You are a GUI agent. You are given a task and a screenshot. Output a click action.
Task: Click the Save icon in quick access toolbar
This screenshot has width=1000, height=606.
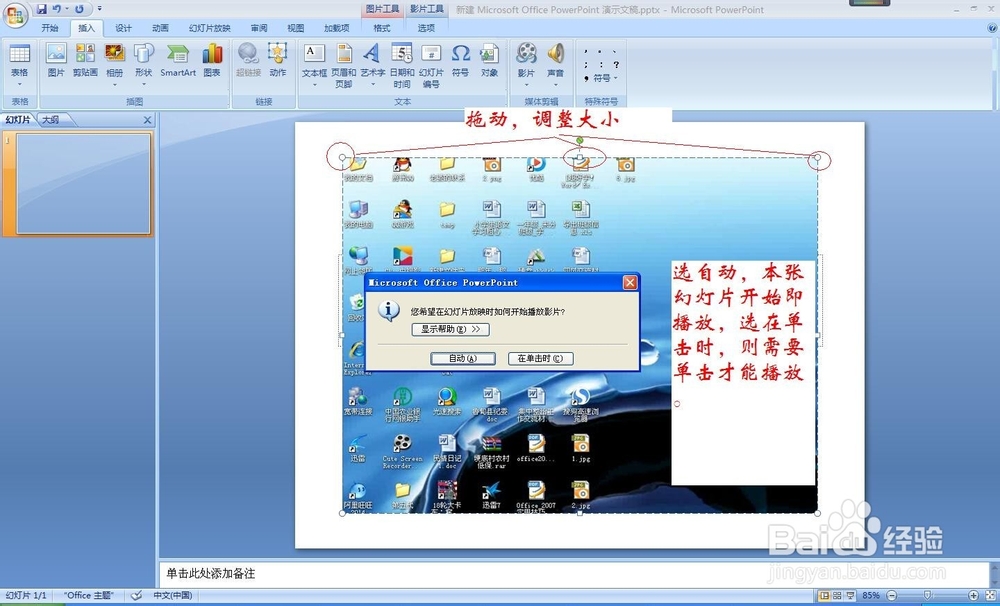[x=42, y=9]
